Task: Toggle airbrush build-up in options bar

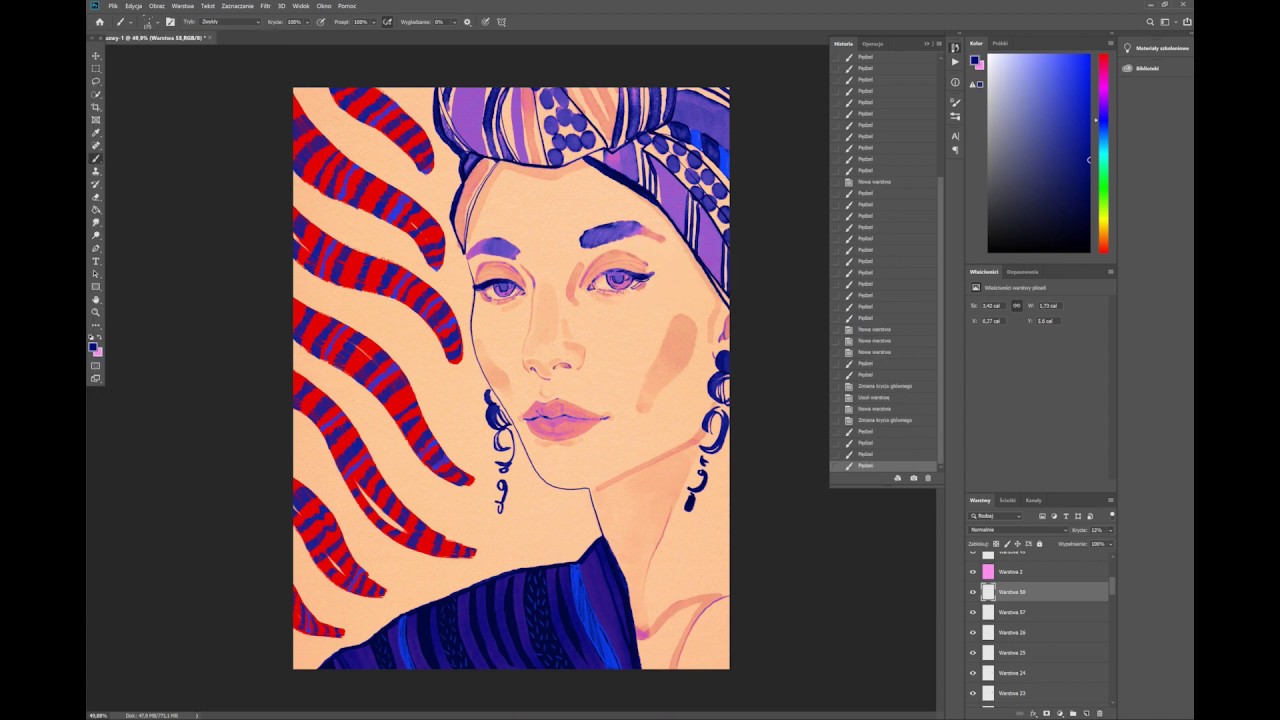Action: point(387,21)
